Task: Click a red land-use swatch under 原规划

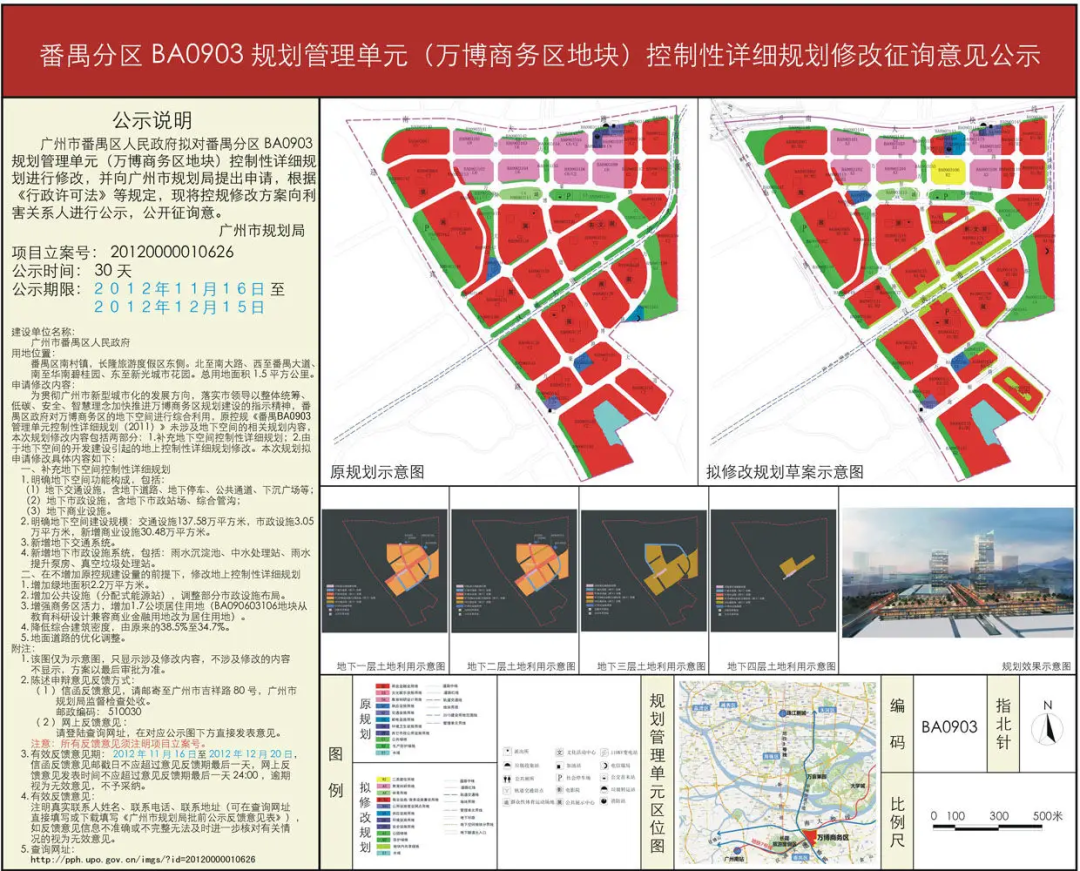Action: pyautogui.click(x=383, y=686)
